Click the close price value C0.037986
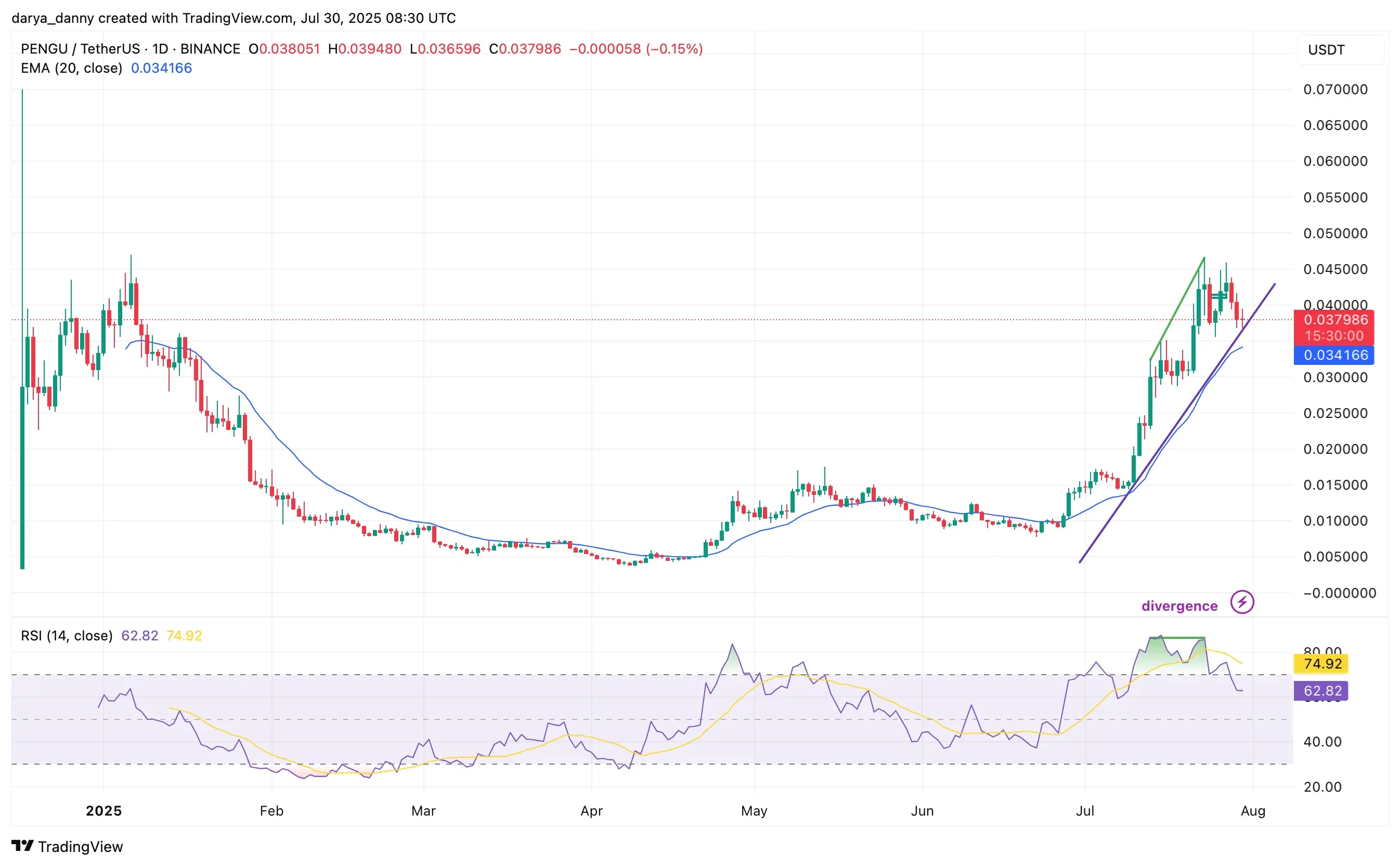This screenshot has width=1400, height=866. pos(525,49)
